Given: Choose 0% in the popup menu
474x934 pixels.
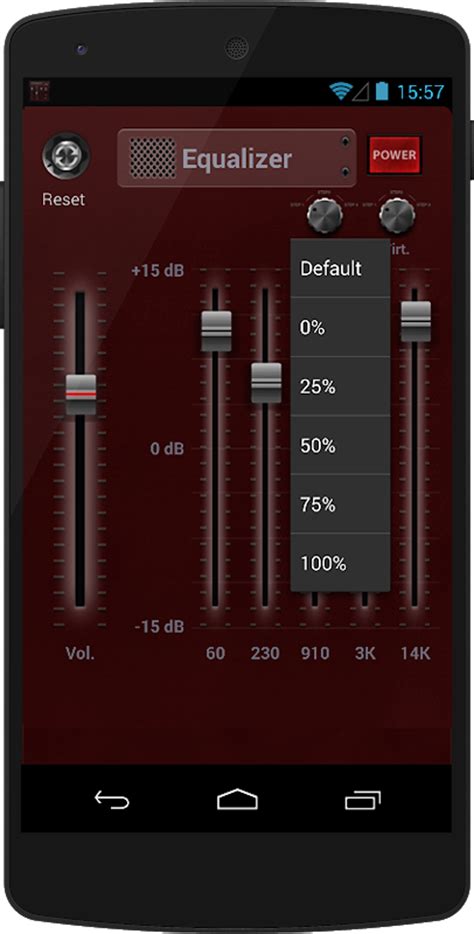Looking at the screenshot, I should click(x=341, y=327).
